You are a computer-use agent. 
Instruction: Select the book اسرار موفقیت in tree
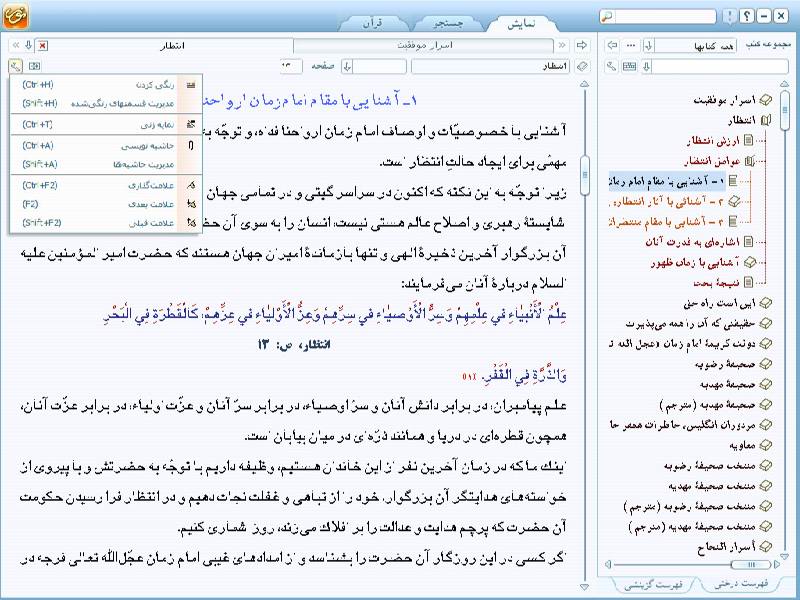click(x=724, y=101)
